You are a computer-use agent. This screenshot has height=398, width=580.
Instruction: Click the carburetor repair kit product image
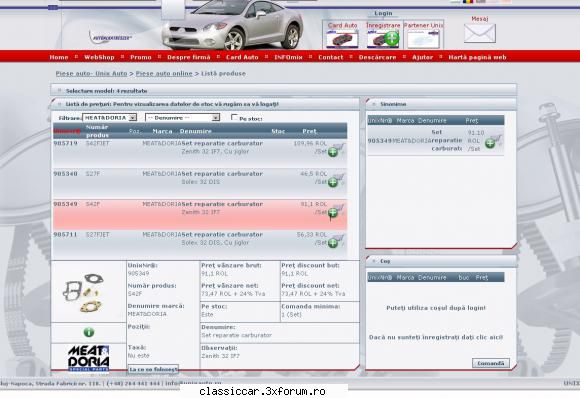(x=84, y=292)
